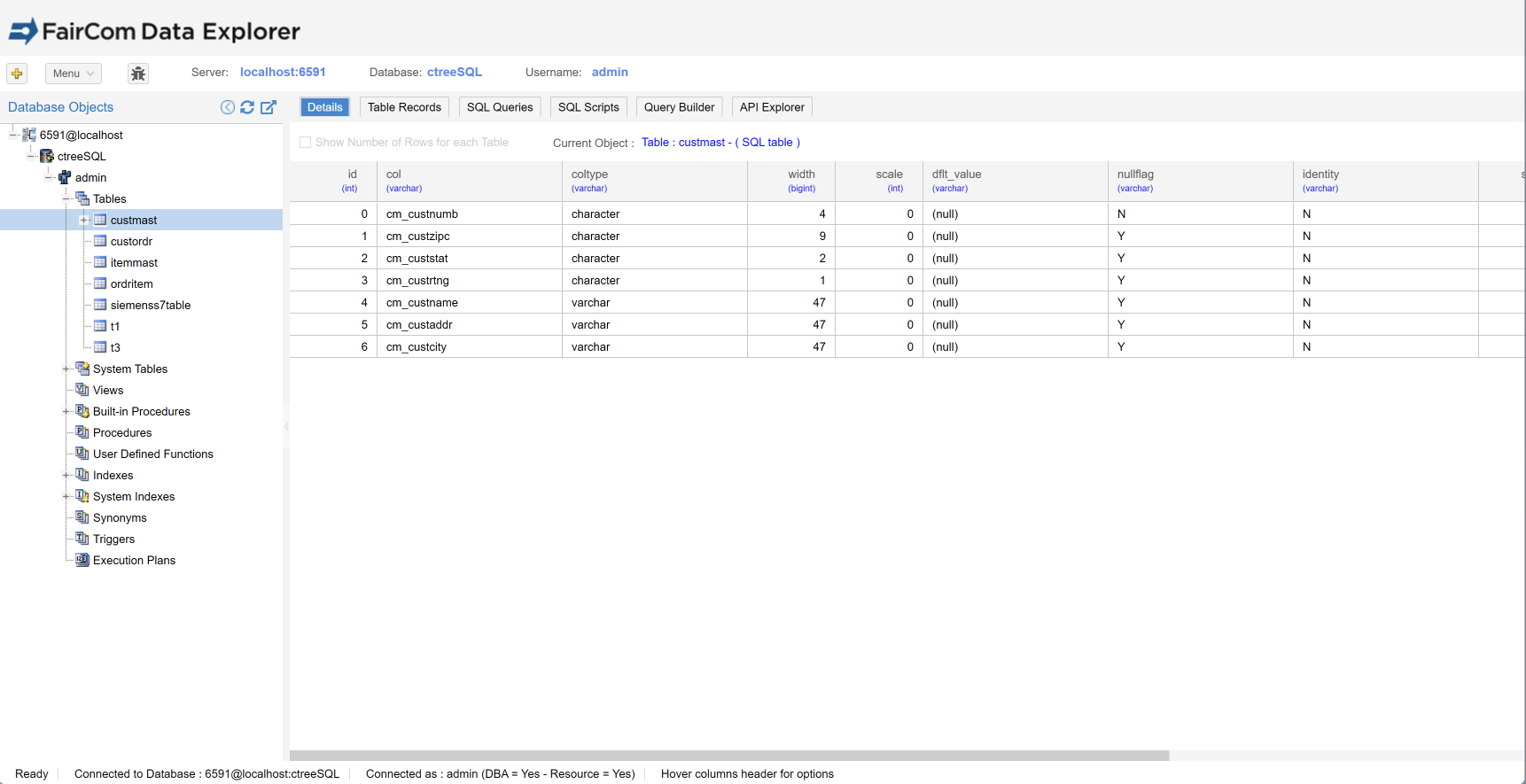Image resolution: width=1526 pixels, height=784 pixels.
Task: Click the itemmast table icon
Action: pyautogui.click(x=100, y=262)
